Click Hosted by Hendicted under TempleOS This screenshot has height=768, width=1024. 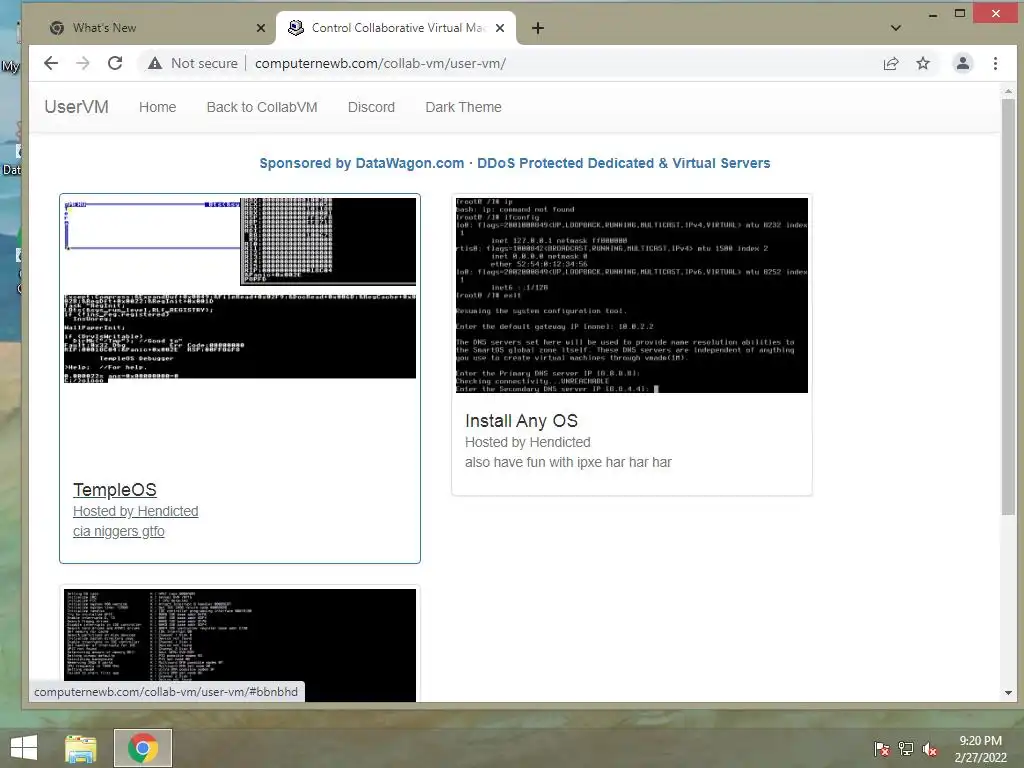click(135, 511)
